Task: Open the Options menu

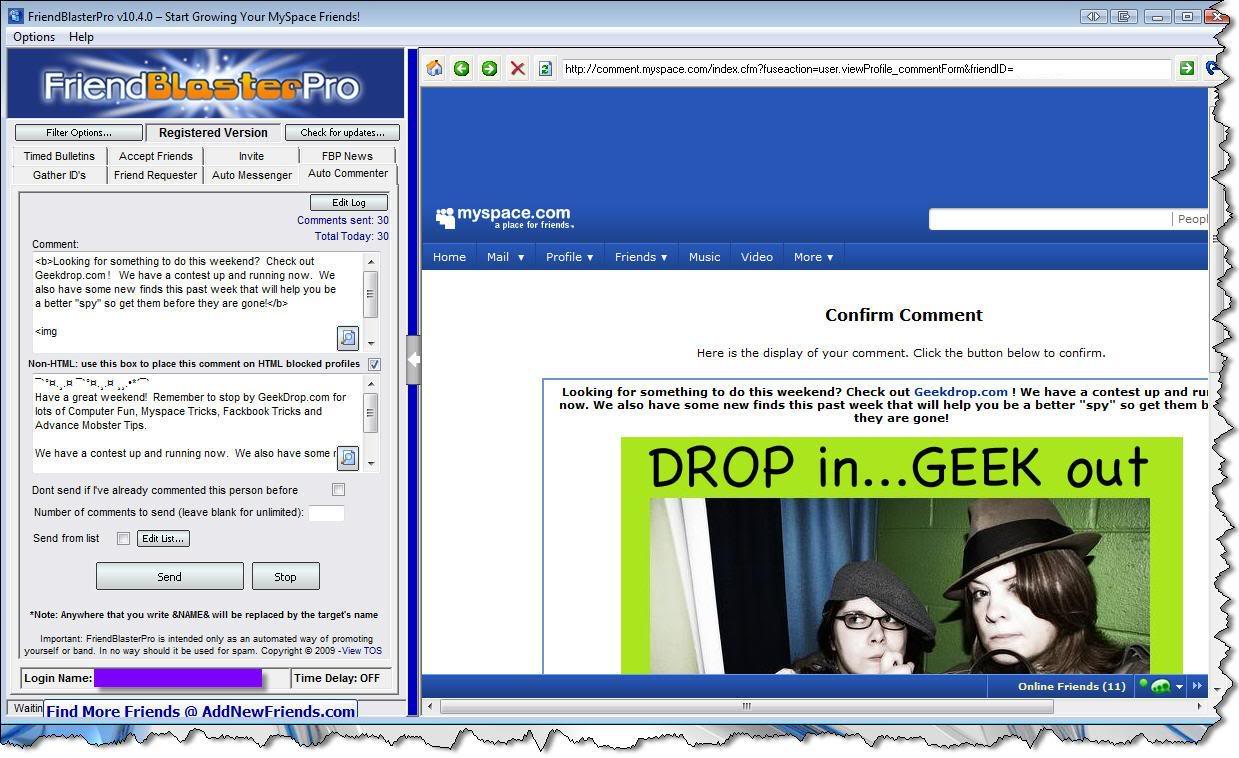Action: [x=34, y=37]
